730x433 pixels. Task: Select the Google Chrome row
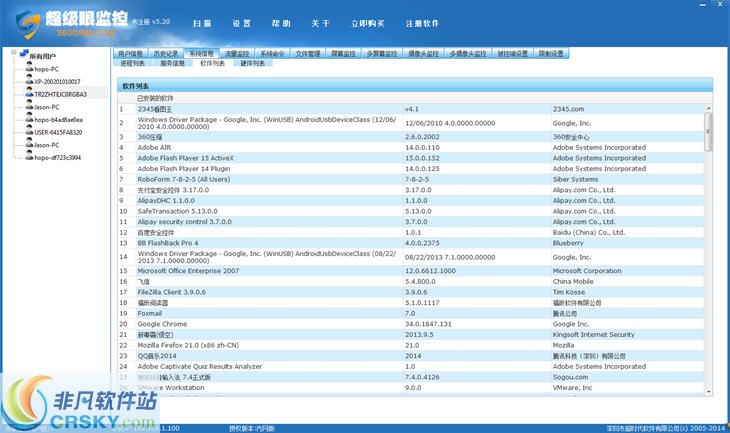click(411, 324)
